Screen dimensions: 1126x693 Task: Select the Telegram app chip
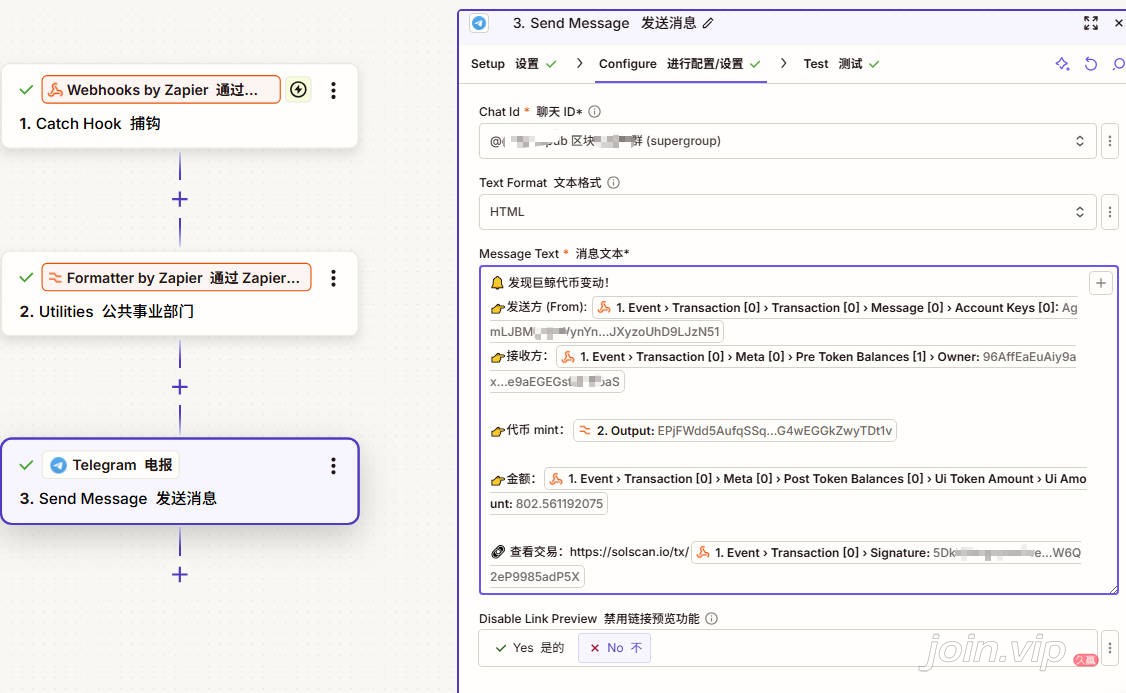(111, 465)
